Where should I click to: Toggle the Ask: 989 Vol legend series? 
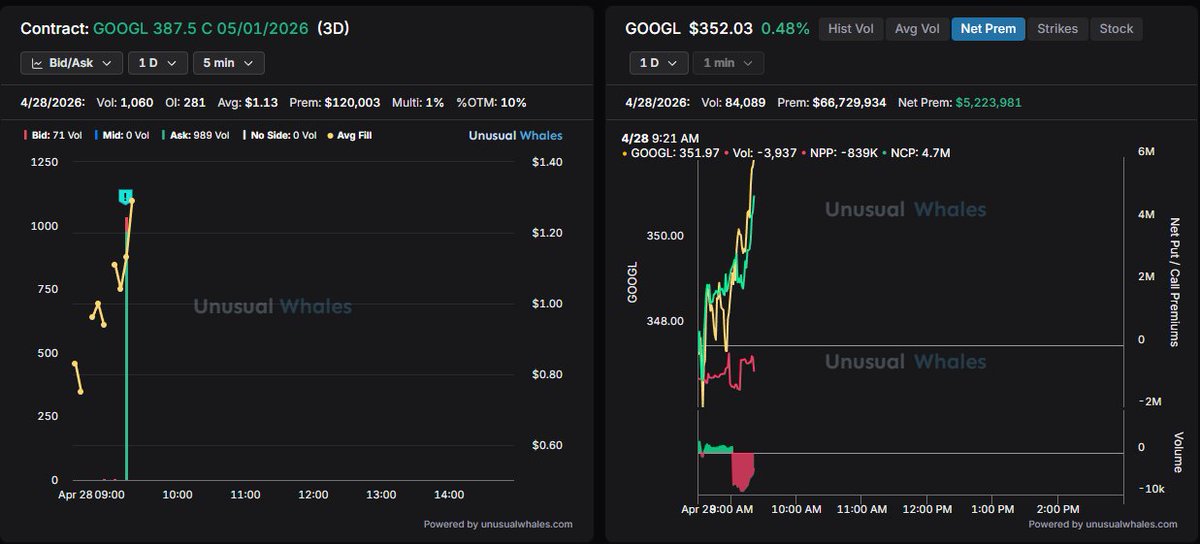[x=195, y=135]
